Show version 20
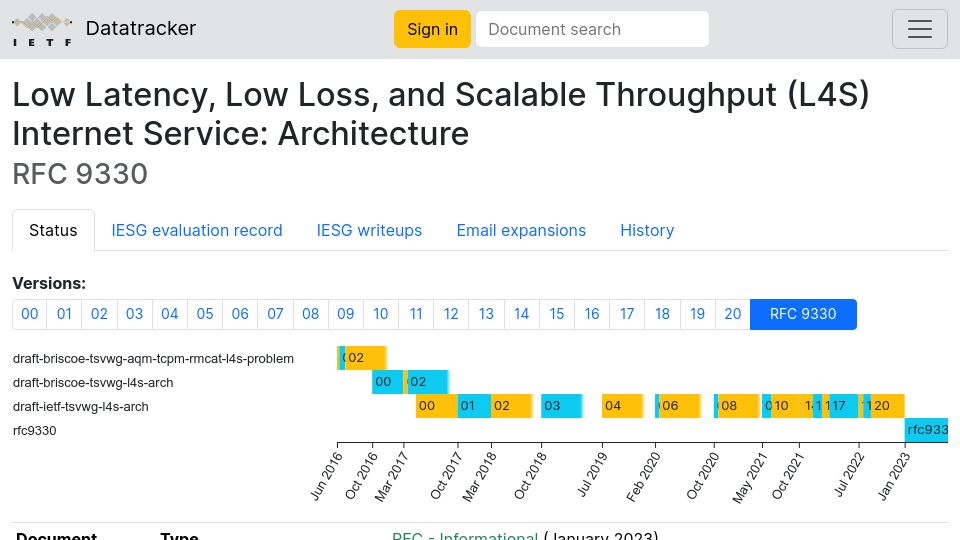Viewport: 960px width, 540px height. (733, 314)
